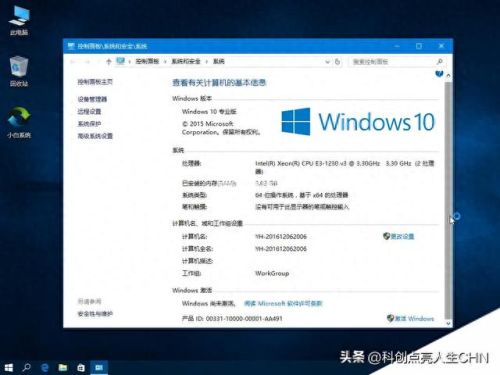Close the System window

coord(441,46)
